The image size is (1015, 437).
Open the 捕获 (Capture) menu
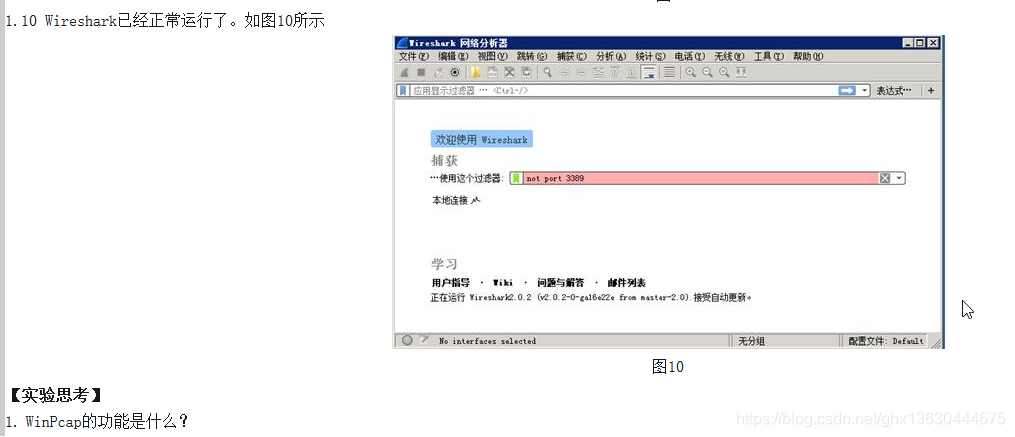coord(572,56)
